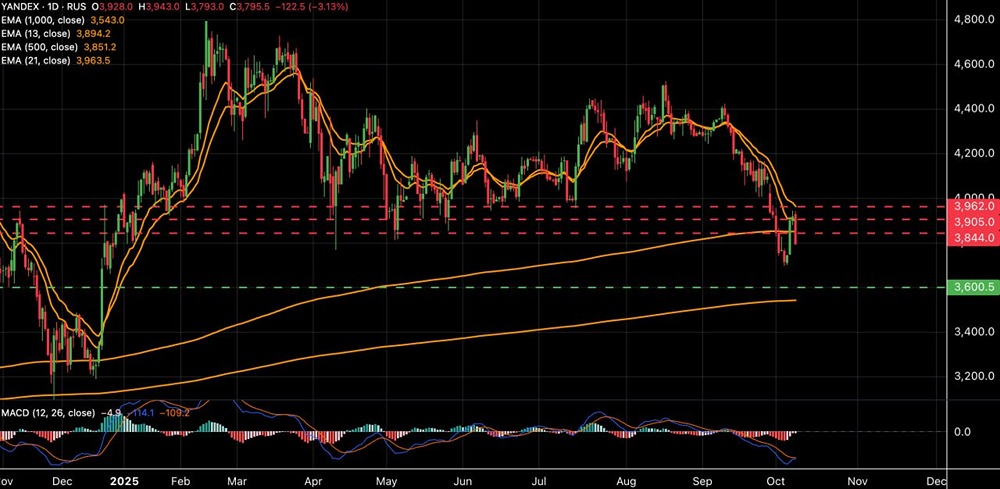Click the Feb label on time axis
The height and width of the screenshot is (489, 1000).
[179, 480]
